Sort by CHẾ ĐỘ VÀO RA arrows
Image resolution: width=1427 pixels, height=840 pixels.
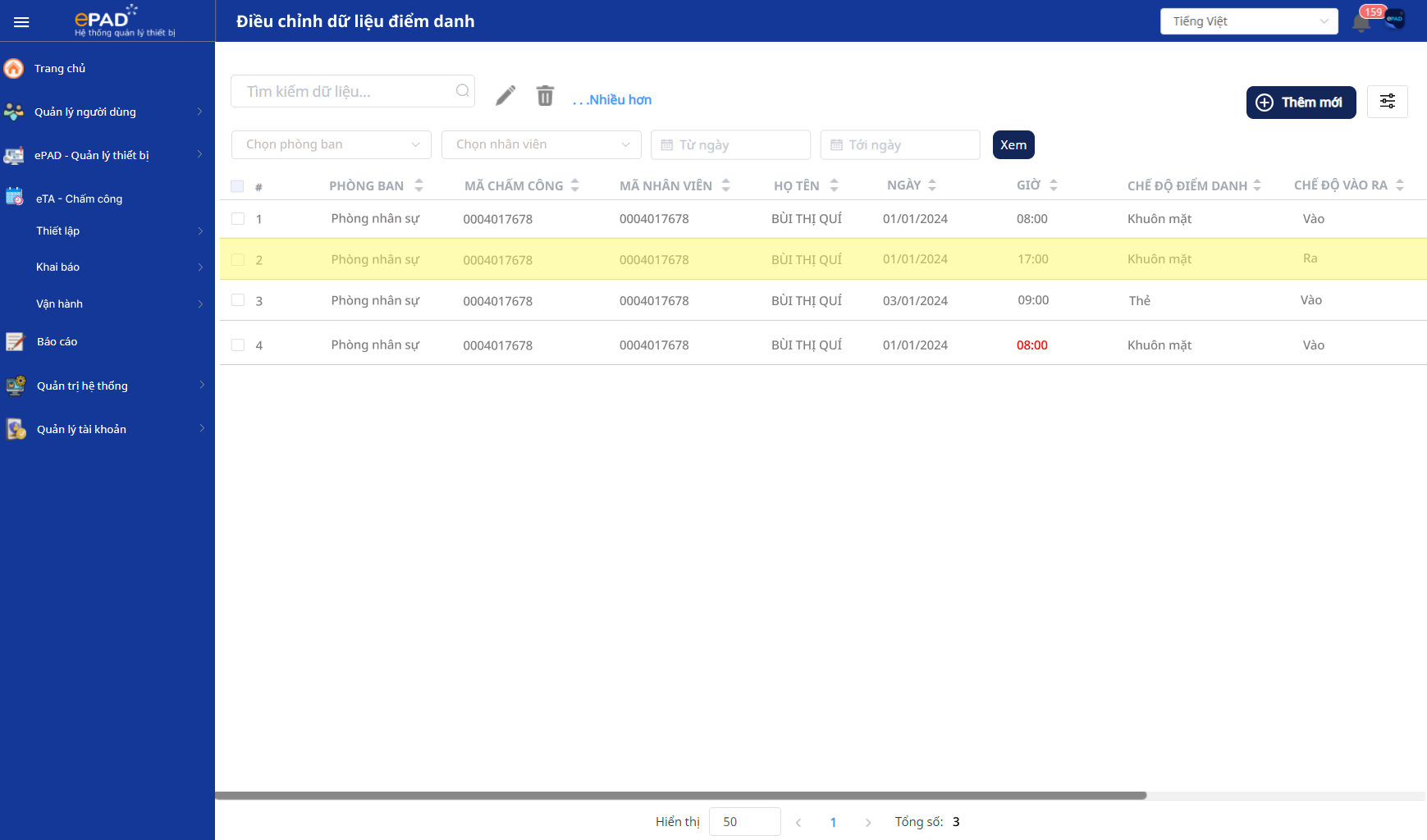(x=1400, y=185)
